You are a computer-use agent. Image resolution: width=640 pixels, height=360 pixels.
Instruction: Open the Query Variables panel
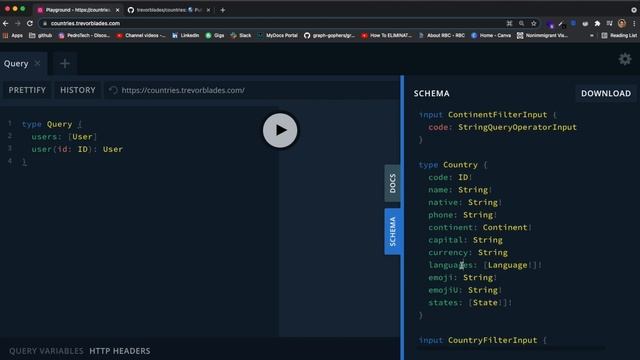[x=46, y=351]
